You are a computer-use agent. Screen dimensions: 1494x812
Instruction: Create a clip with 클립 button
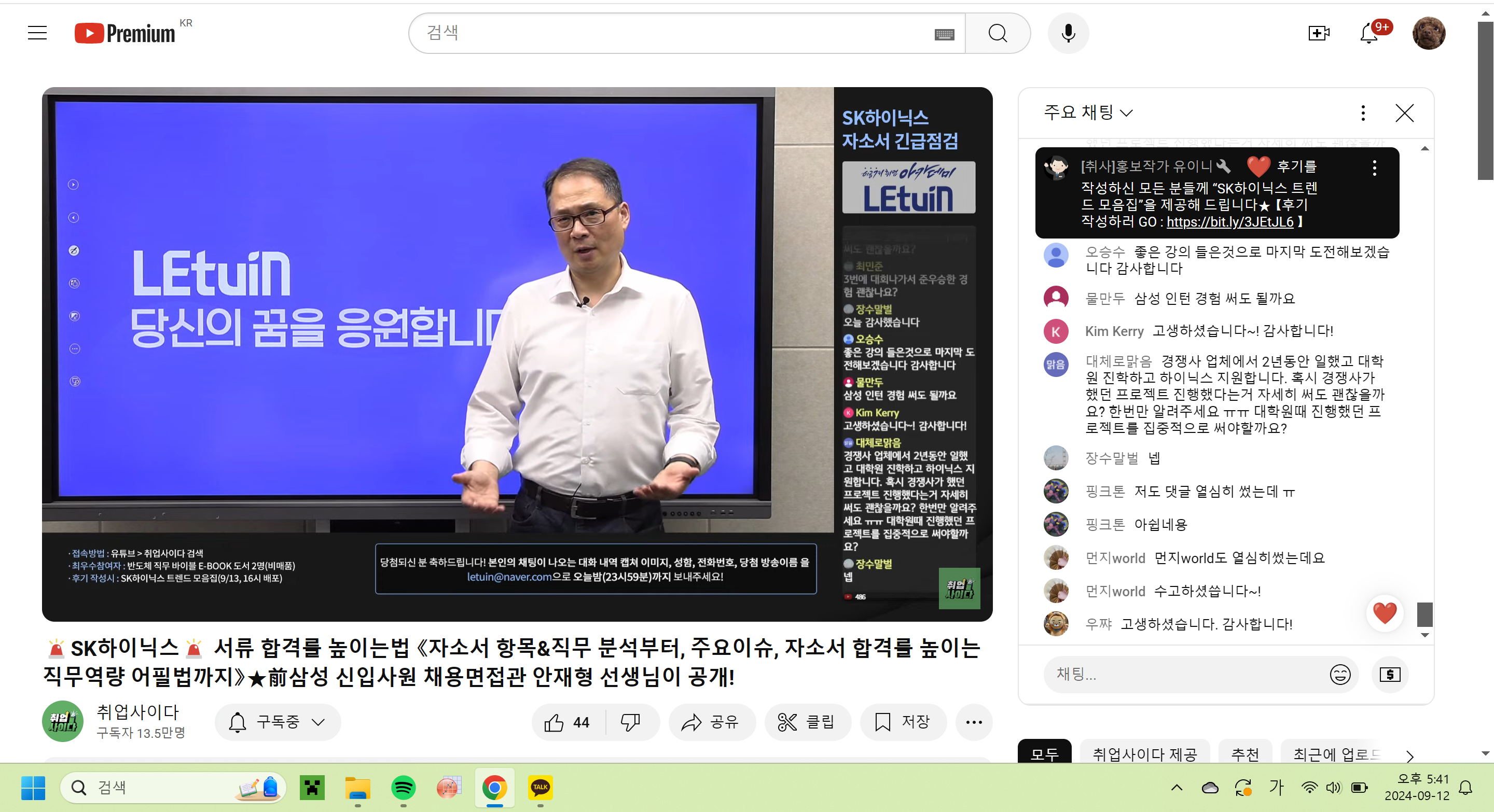tap(807, 722)
